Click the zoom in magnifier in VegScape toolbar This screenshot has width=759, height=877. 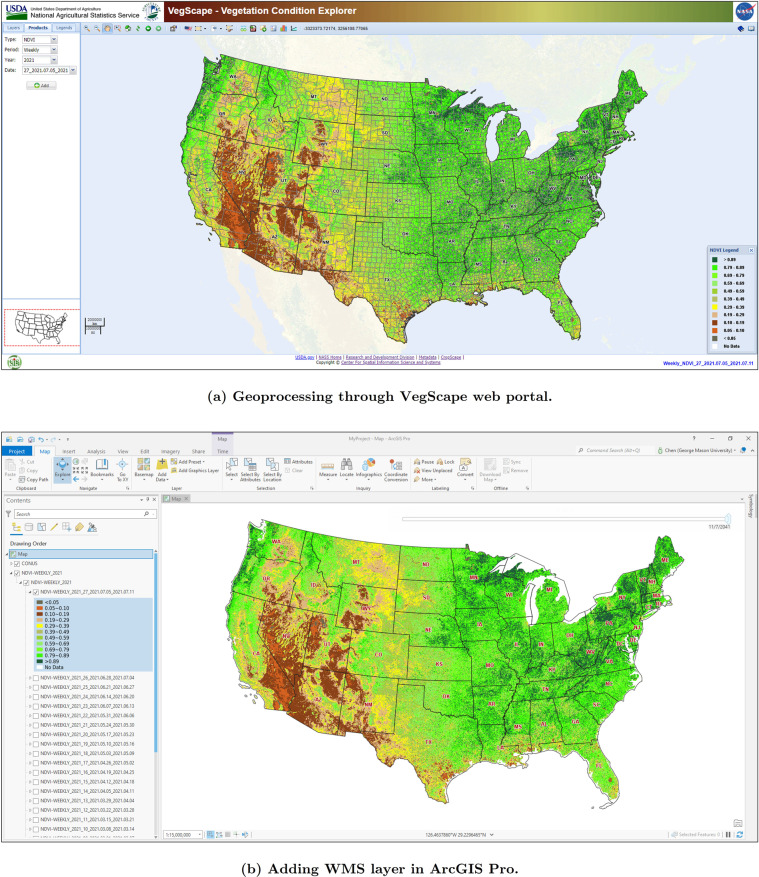click(x=87, y=28)
